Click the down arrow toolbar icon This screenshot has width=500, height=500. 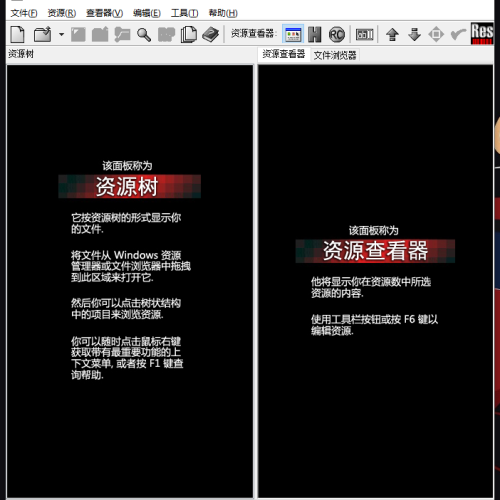[x=414, y=34]
